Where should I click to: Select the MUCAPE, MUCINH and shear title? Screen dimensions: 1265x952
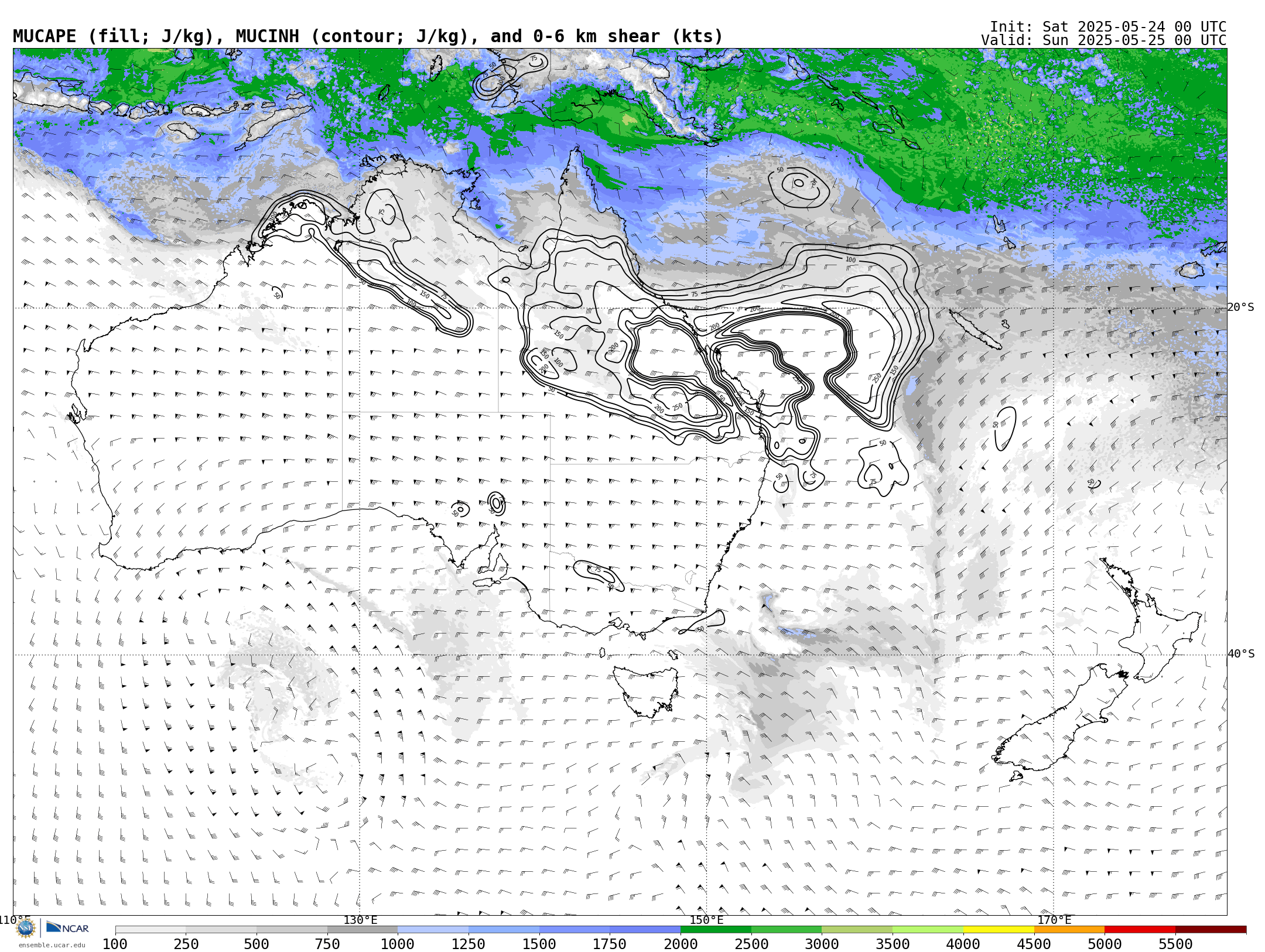(x=368, y=36)
